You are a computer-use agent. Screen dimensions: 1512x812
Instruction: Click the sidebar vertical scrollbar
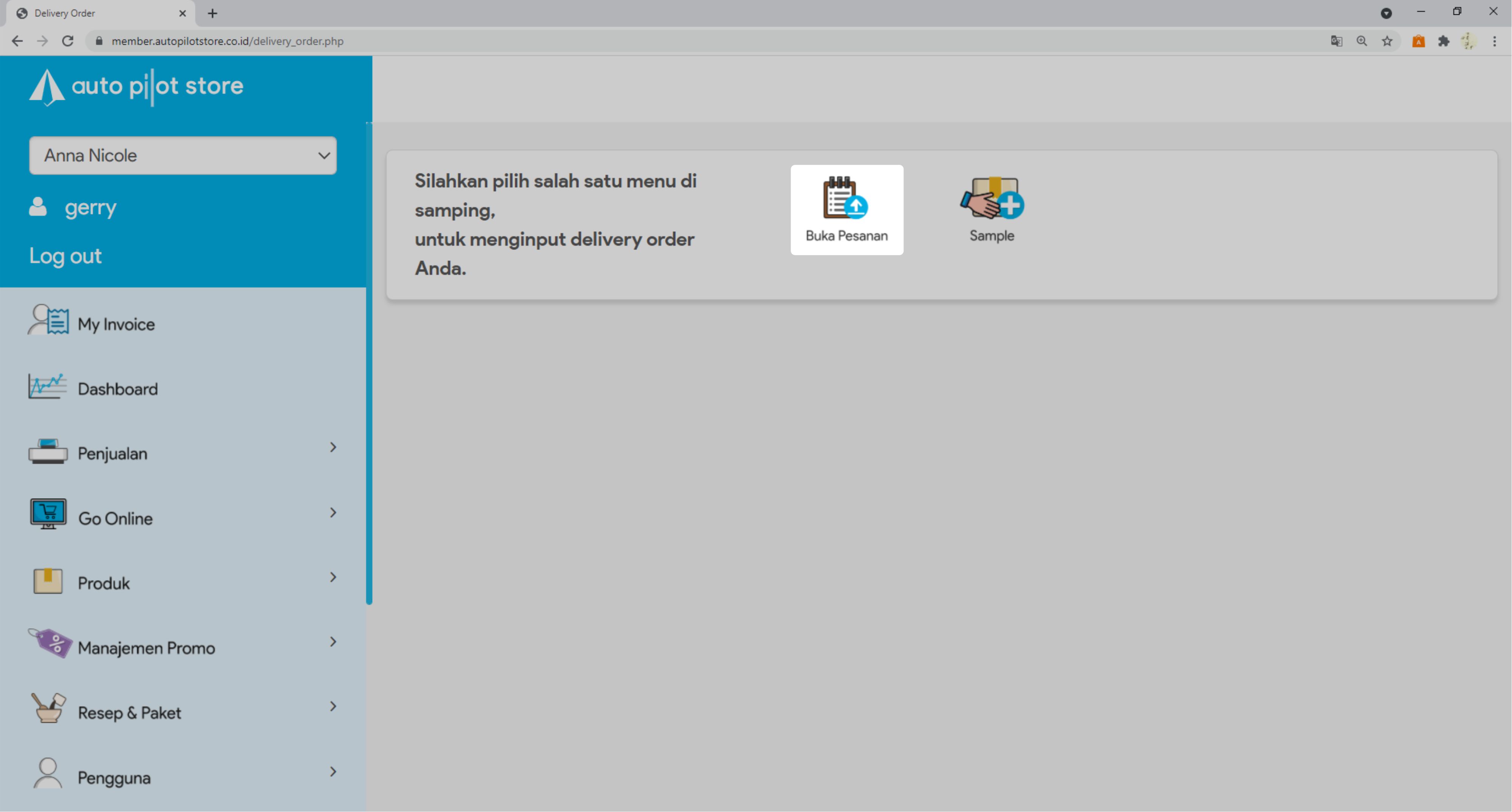click(368, 364)
